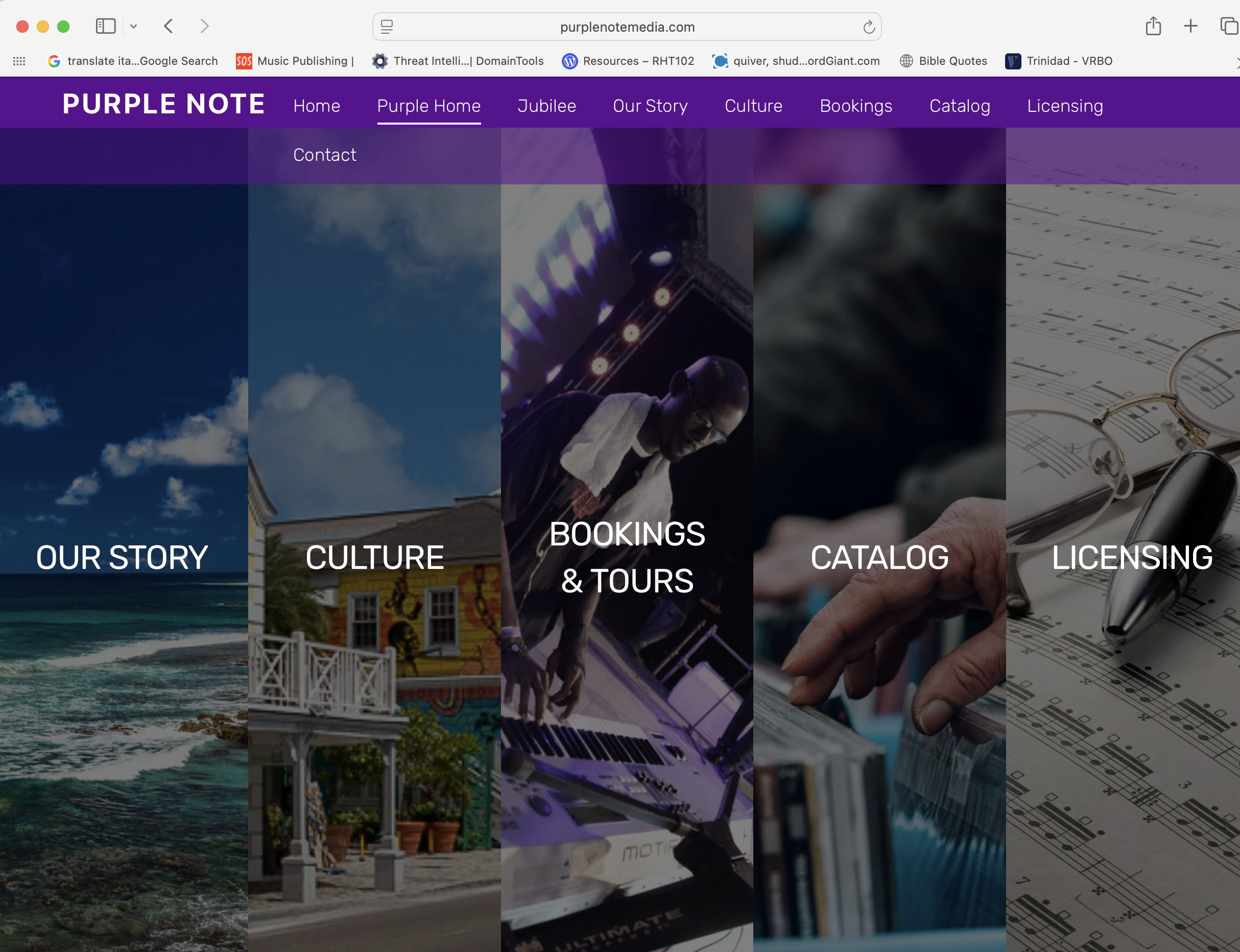Open the Bible Quotes bookmark
The image size is (1240, 952).
click(944, 61)
